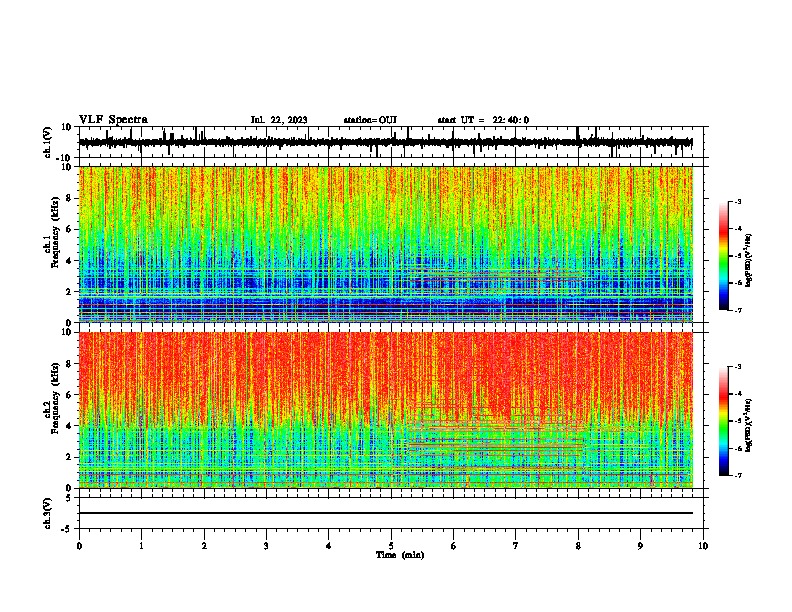
Task: Click the "Time (min)" x-axis label
Action: pos(400,555)
